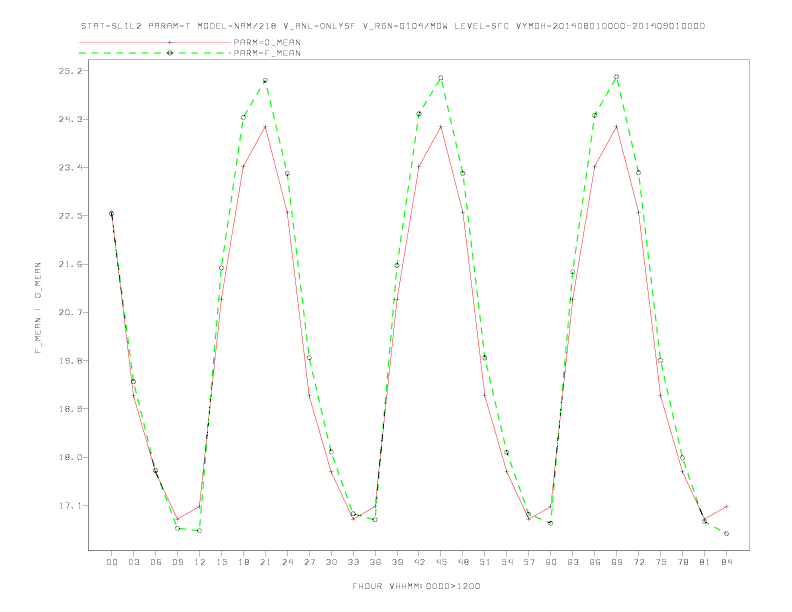
Task: Click the x-axis tick label 06
Action: coord(156,562)
